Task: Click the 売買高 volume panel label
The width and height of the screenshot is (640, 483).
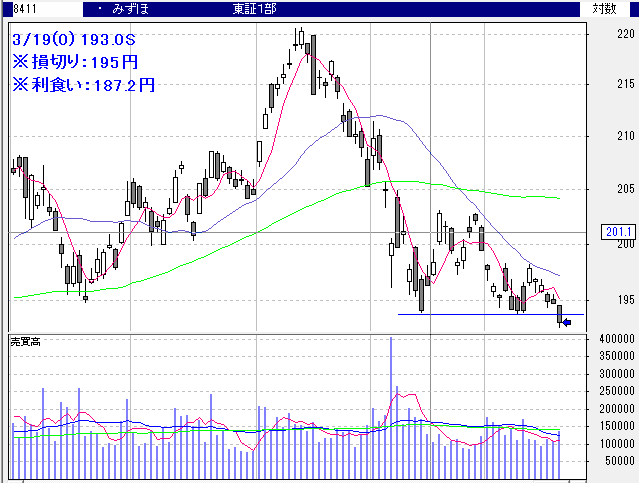Action: tap(25, 342)
